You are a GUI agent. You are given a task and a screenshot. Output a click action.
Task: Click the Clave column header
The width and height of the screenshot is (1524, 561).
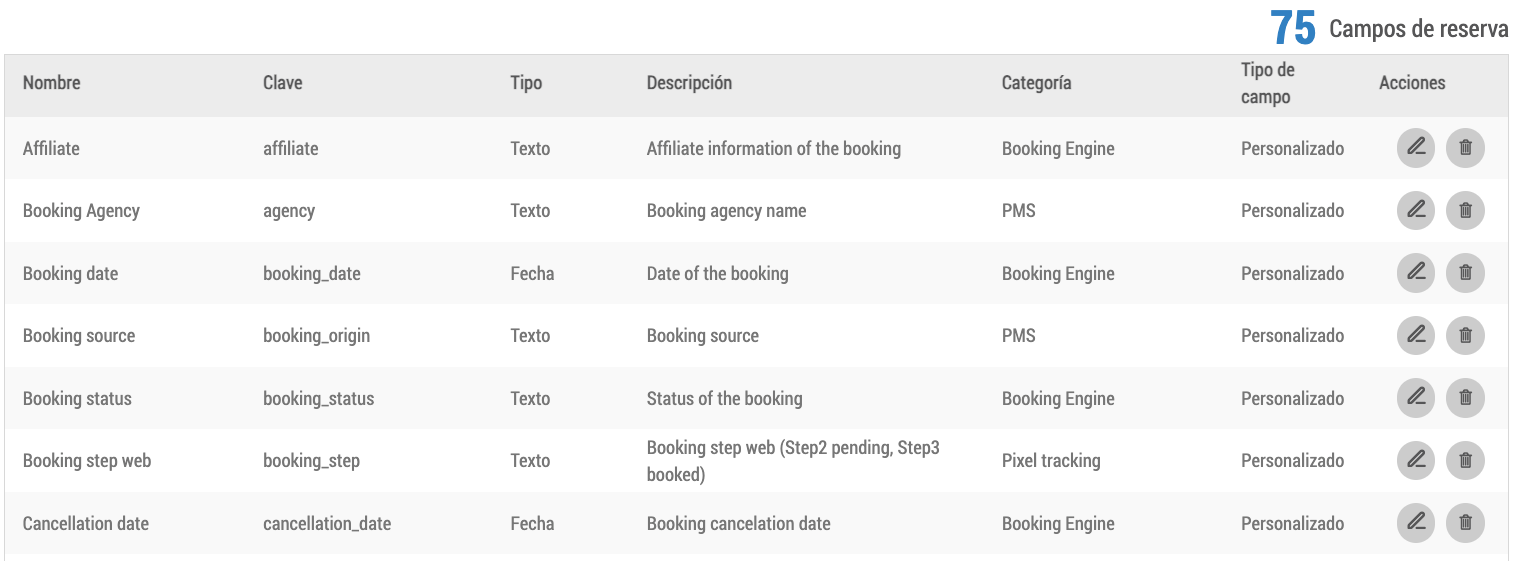(x=283, y=83)
